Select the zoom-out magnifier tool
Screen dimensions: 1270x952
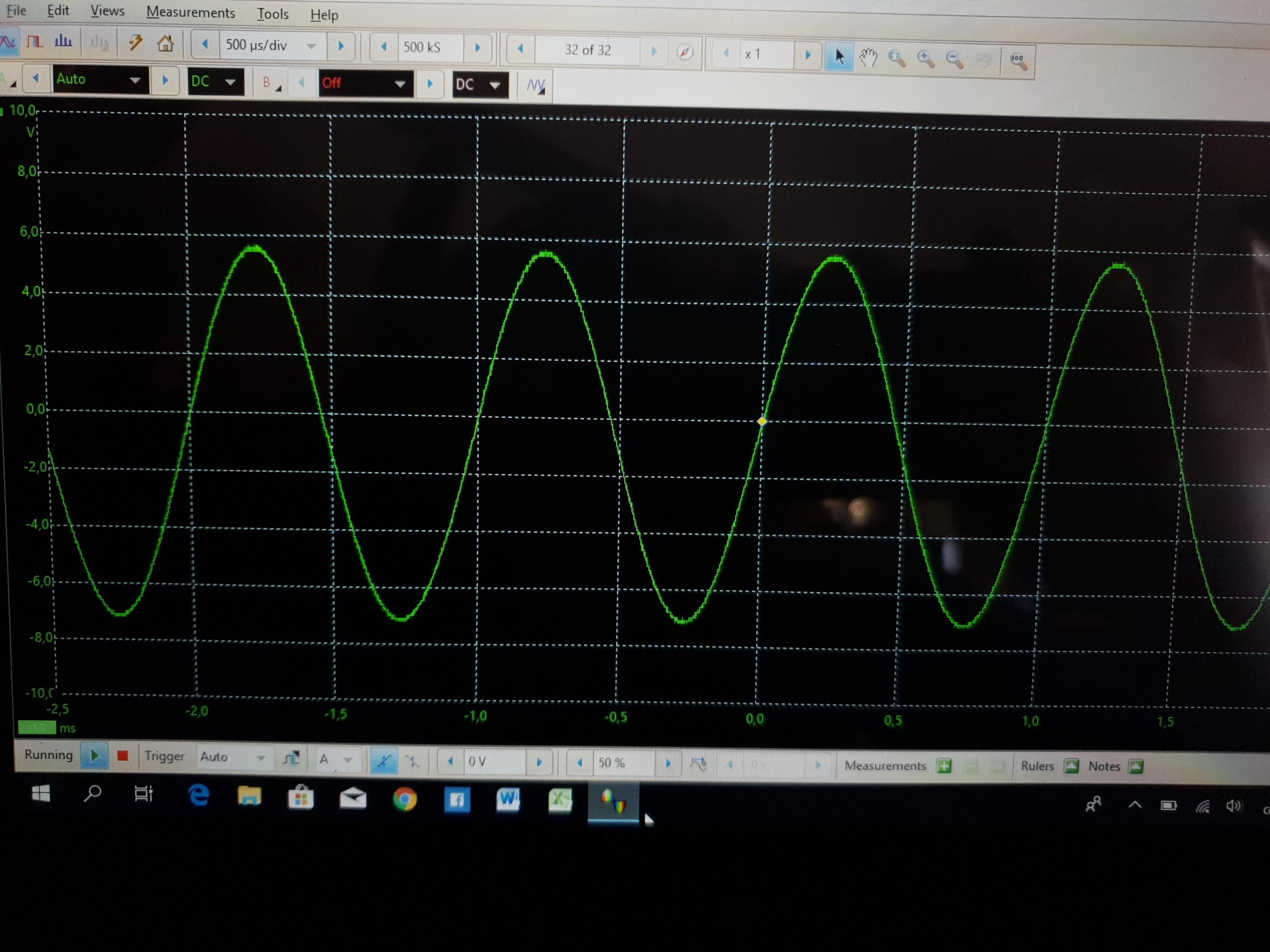click(x=954, y=59)
